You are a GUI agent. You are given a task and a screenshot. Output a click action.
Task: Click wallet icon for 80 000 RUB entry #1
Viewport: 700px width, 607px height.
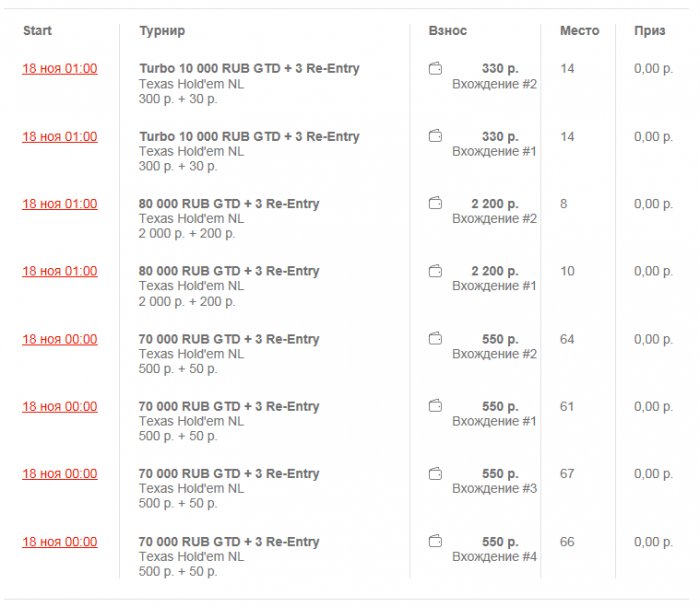click(x=435, y=271)
